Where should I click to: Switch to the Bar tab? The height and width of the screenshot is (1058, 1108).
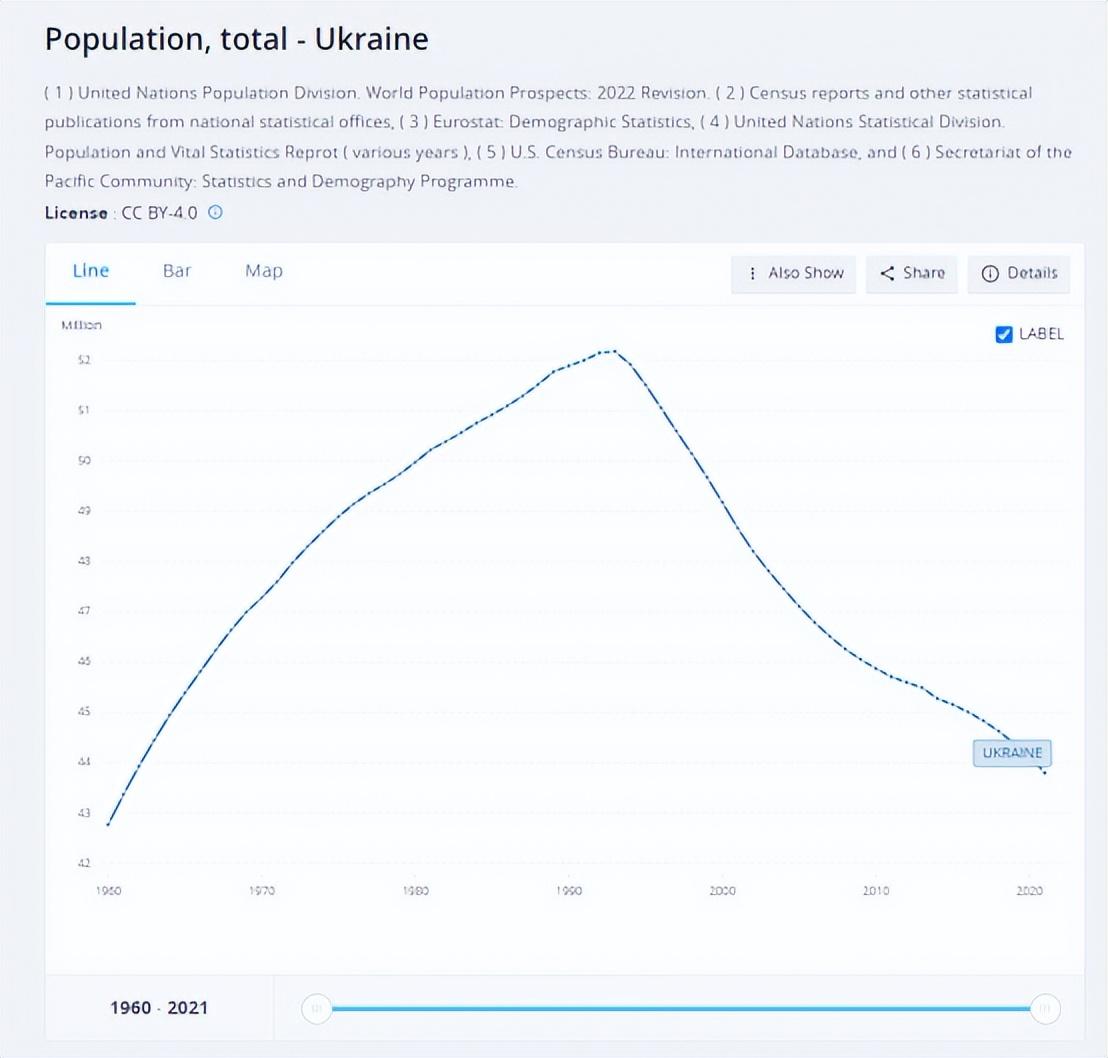[177, 271]
